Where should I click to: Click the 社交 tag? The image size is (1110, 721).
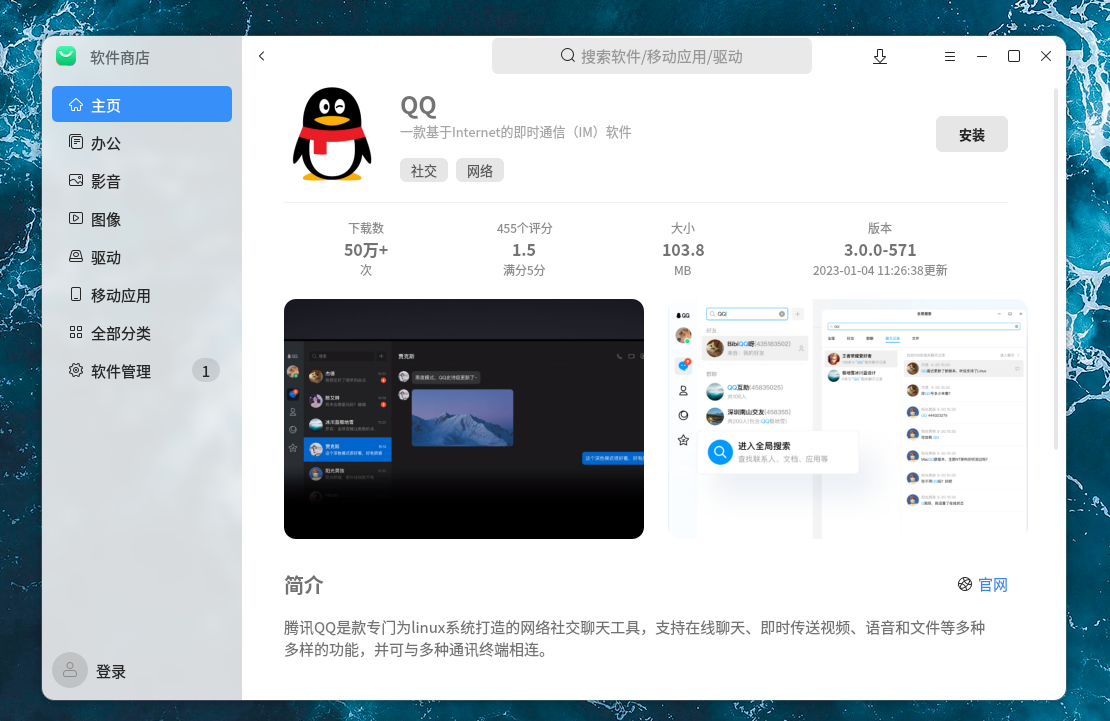coord(423,171)
